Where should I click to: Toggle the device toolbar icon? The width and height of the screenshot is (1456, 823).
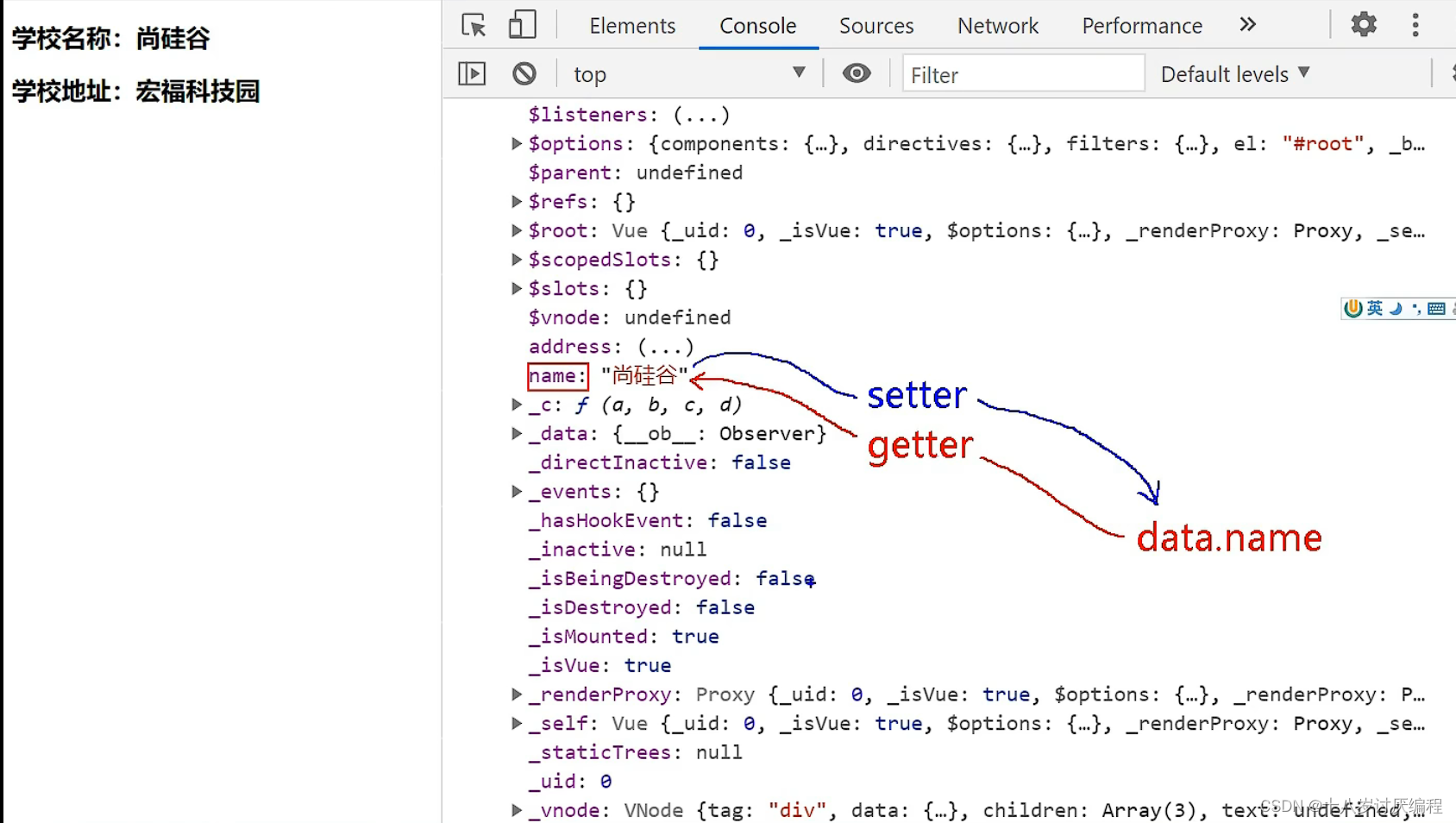point(522,25)
